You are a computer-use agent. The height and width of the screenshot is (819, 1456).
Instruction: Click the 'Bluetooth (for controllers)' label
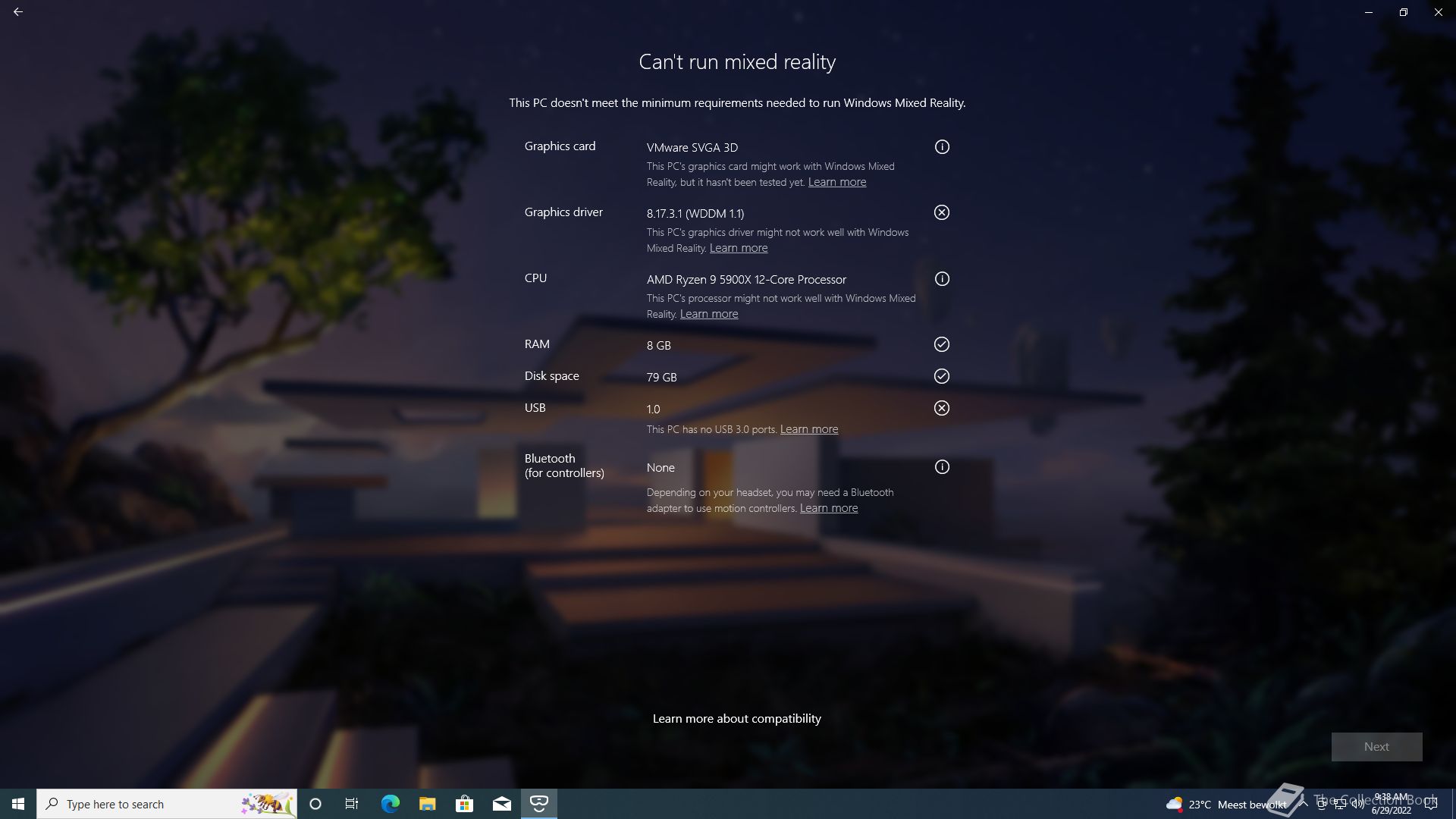click(564, 466)
